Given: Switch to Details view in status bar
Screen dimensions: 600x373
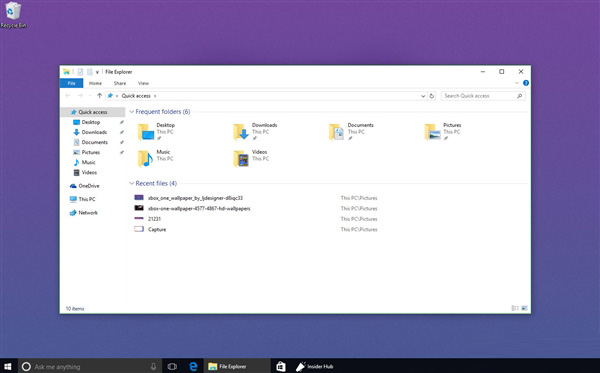Looking at the screenshot, I should (515, 308).
